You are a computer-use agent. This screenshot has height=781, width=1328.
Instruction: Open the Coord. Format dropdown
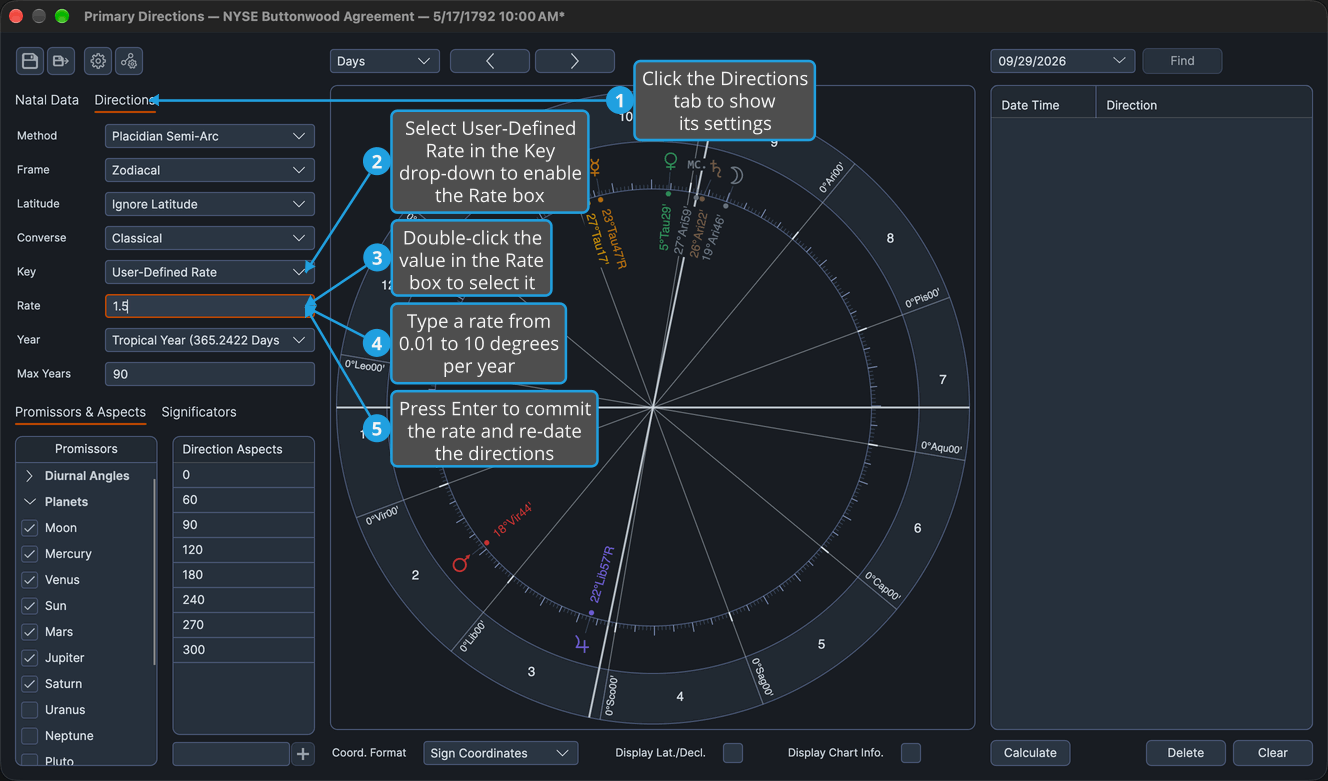(x=501, y=753)
